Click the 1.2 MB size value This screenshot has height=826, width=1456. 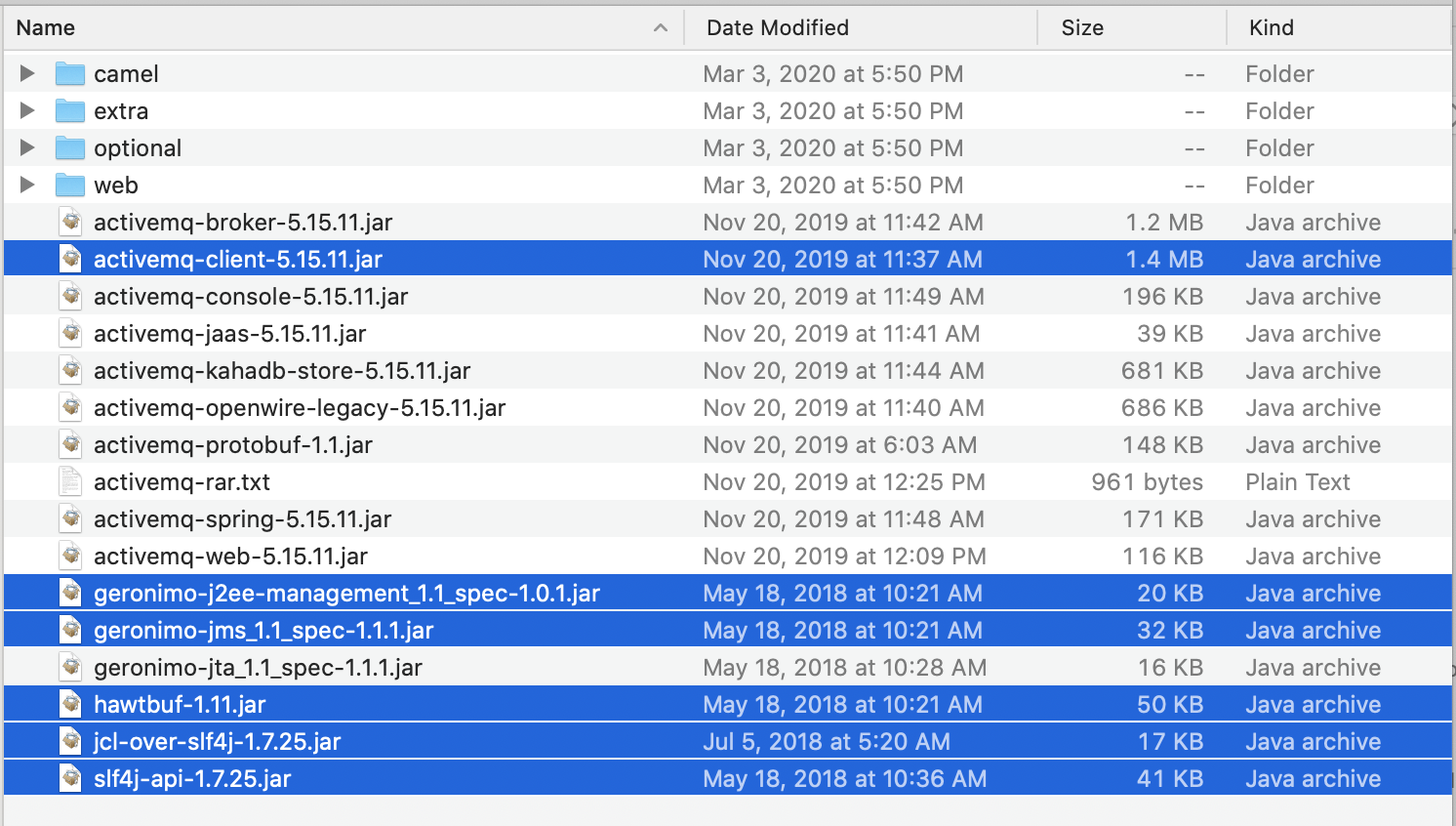(1164, 223)
